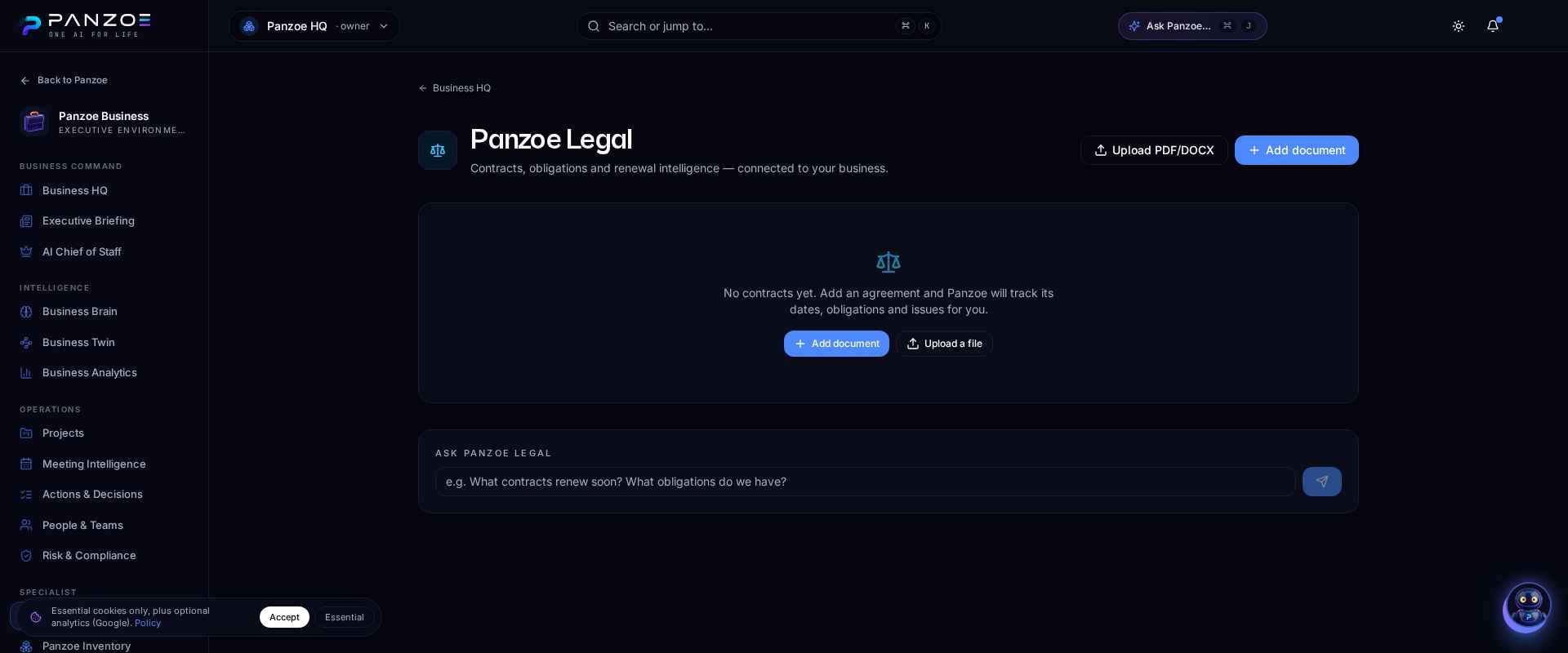
Task: Click the Panzoe logo
Action: 85,25
